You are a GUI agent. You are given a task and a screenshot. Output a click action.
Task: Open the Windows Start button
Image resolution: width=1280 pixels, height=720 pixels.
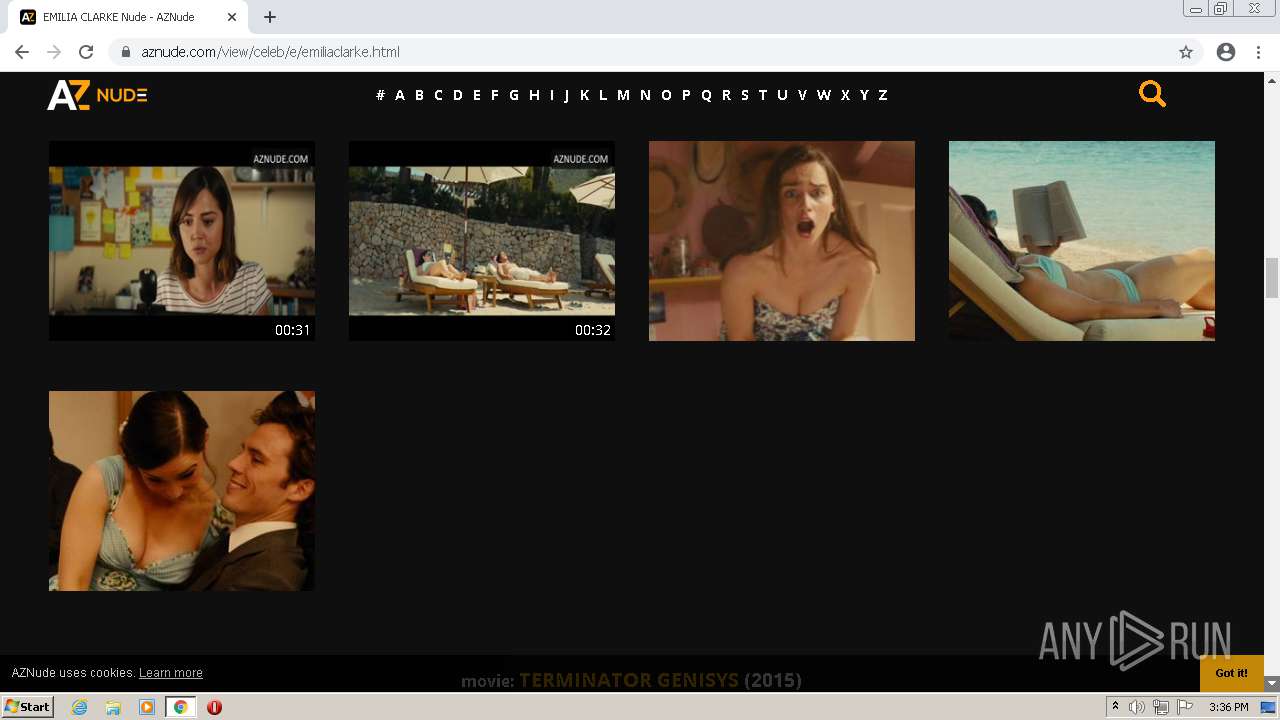(x=28, y=707)
